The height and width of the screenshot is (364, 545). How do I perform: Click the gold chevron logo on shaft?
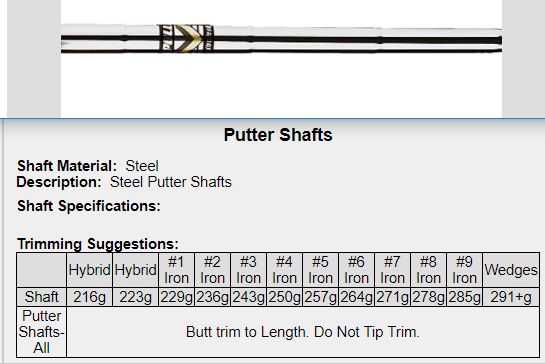(x=188, y=38)
